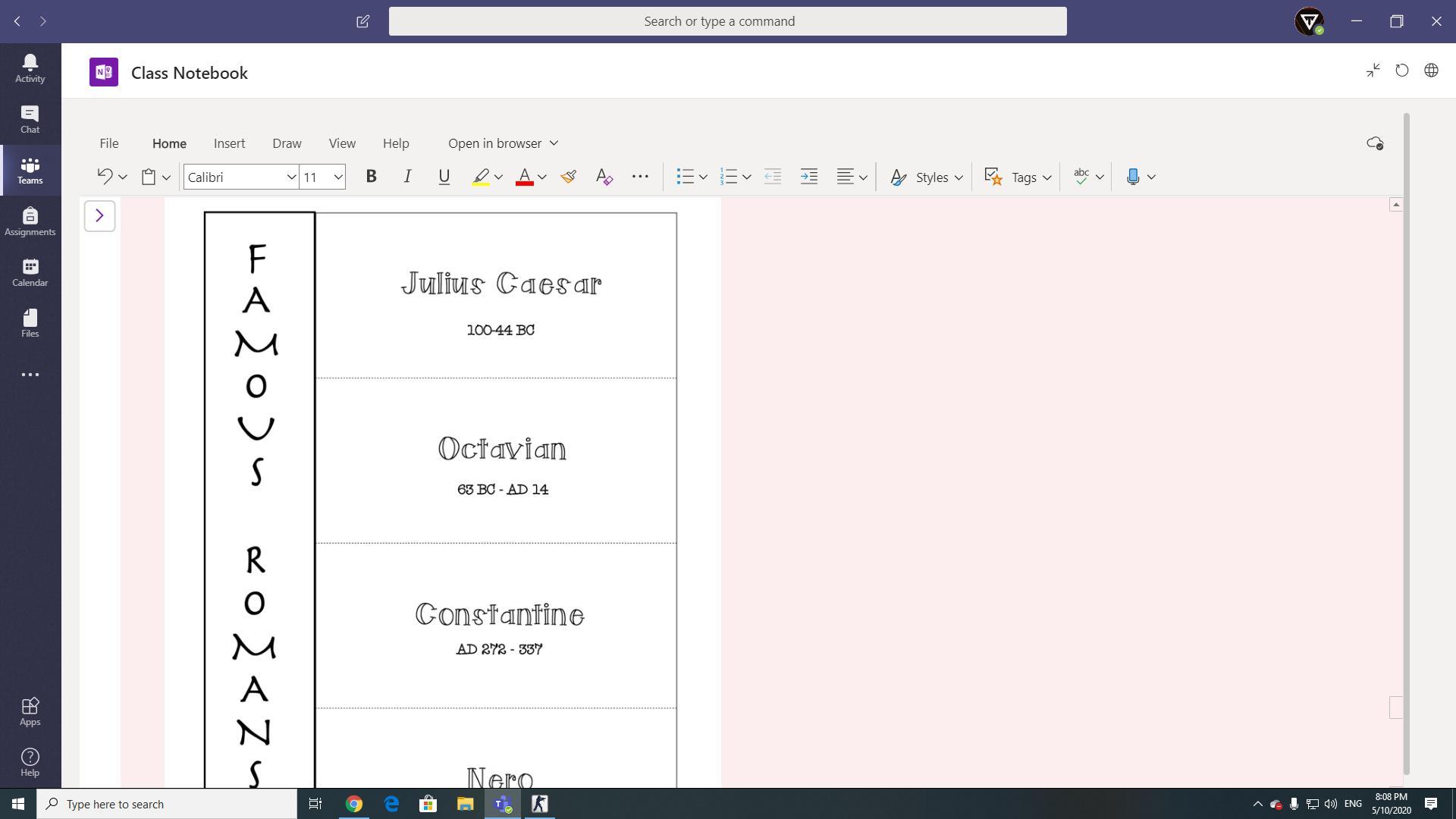Click the Undo arrow icon
Viewport: 1456px width, 819px height.
tap(105, 177)
